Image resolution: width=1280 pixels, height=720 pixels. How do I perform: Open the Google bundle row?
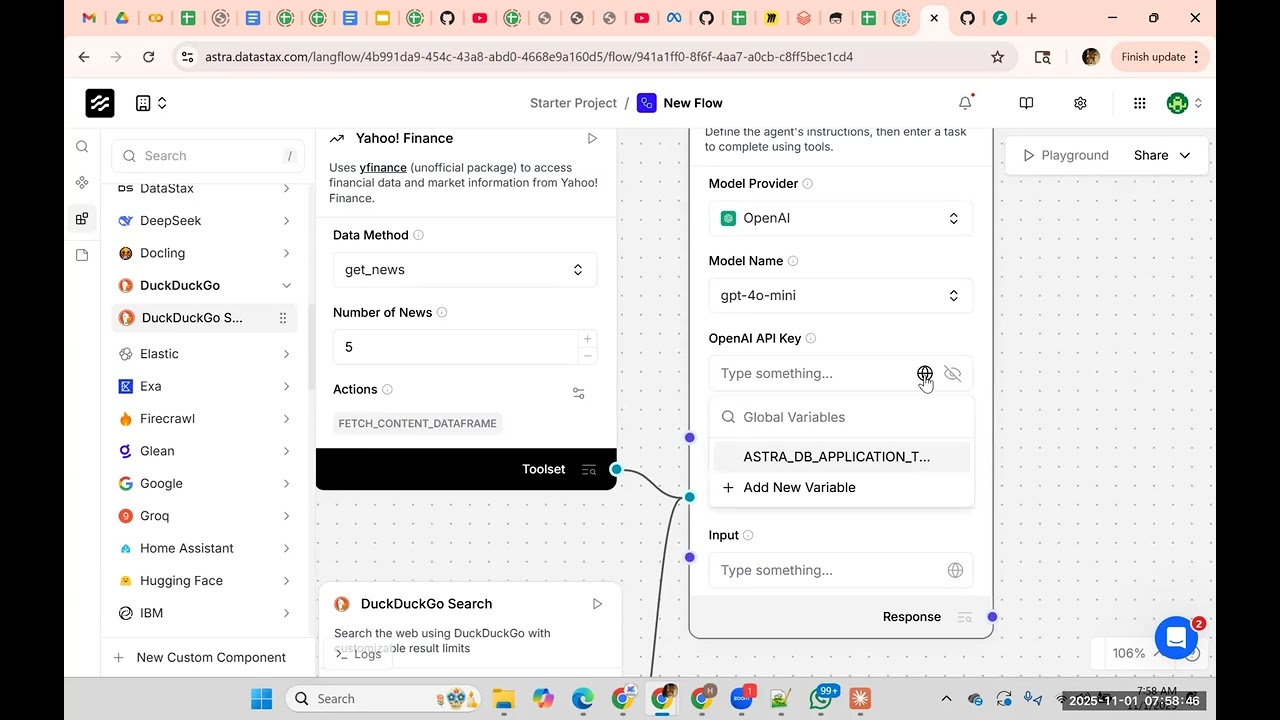tap(204, 483)
